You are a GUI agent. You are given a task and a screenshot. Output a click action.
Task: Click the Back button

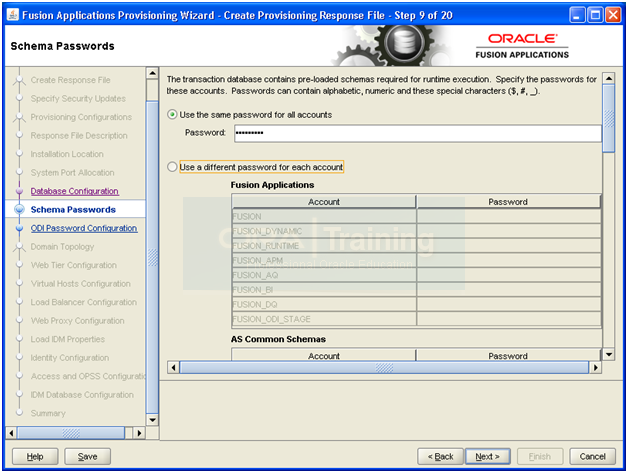tap(440, 457)
